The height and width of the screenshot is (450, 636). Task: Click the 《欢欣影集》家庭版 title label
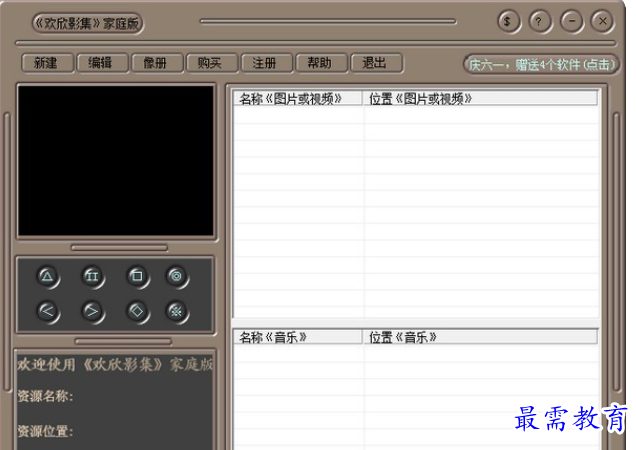(88, 24)
